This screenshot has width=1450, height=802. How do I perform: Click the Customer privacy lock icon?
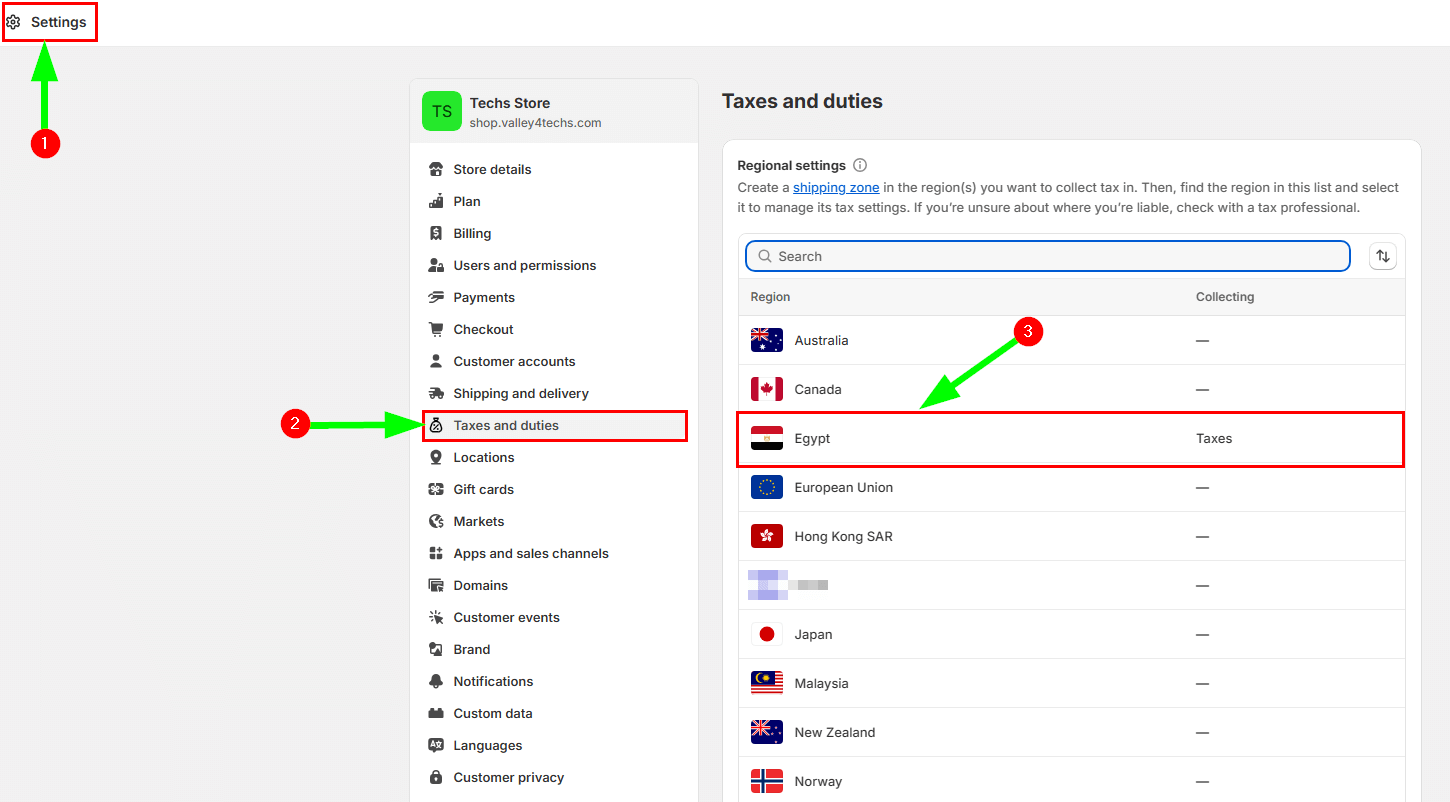(x=436, y=777)
